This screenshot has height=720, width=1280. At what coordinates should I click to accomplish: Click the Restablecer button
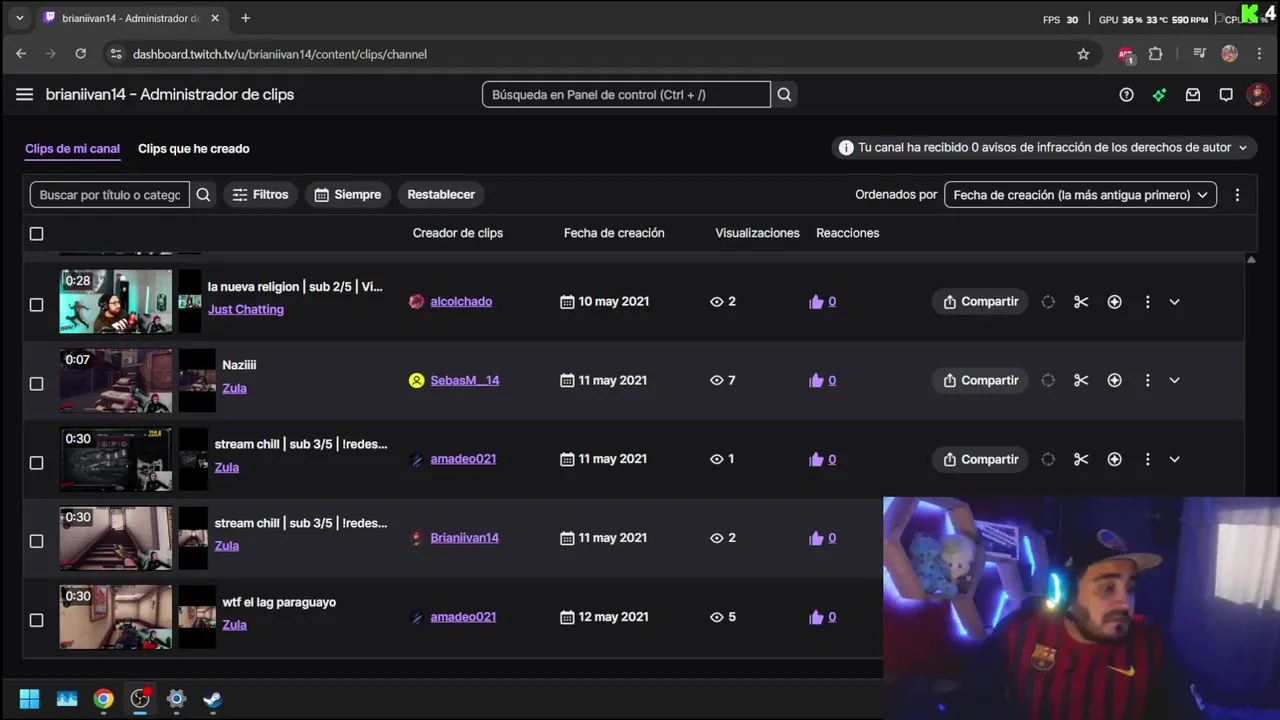pos(441,195)
